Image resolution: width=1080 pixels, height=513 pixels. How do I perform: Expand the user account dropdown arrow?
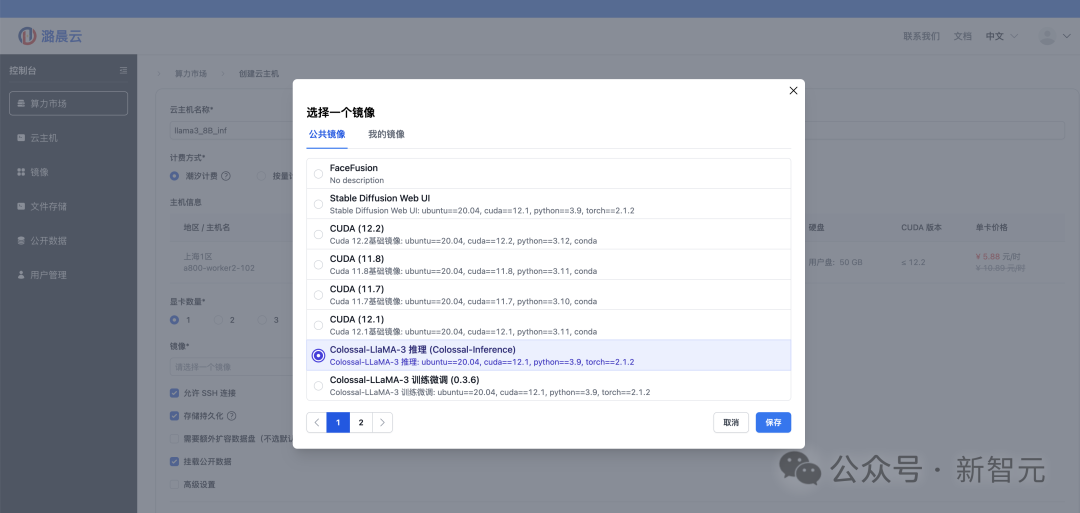click(x=1066, y=36)
